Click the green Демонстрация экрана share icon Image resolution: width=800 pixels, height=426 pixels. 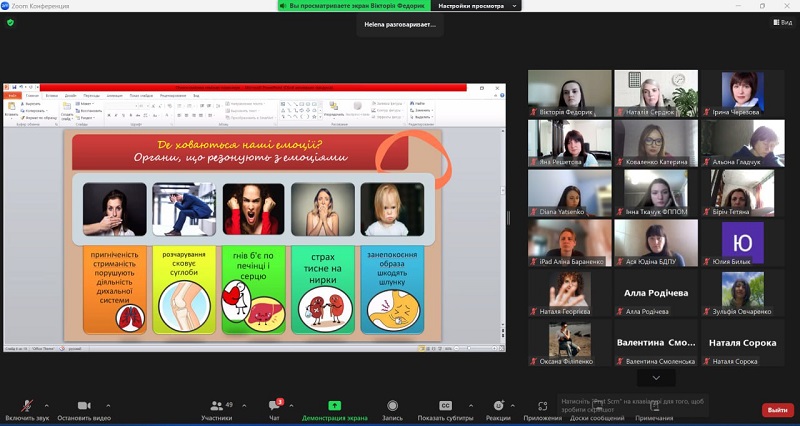pos(334,405)
